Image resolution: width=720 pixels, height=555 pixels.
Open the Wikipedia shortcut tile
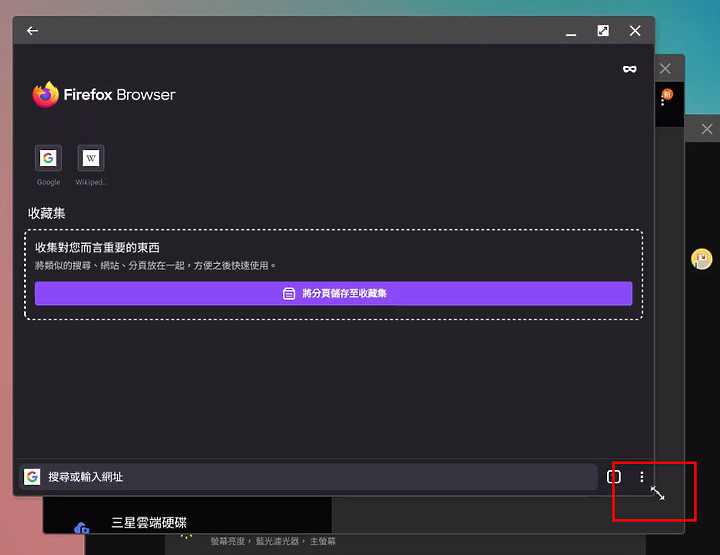coord(91,158)
